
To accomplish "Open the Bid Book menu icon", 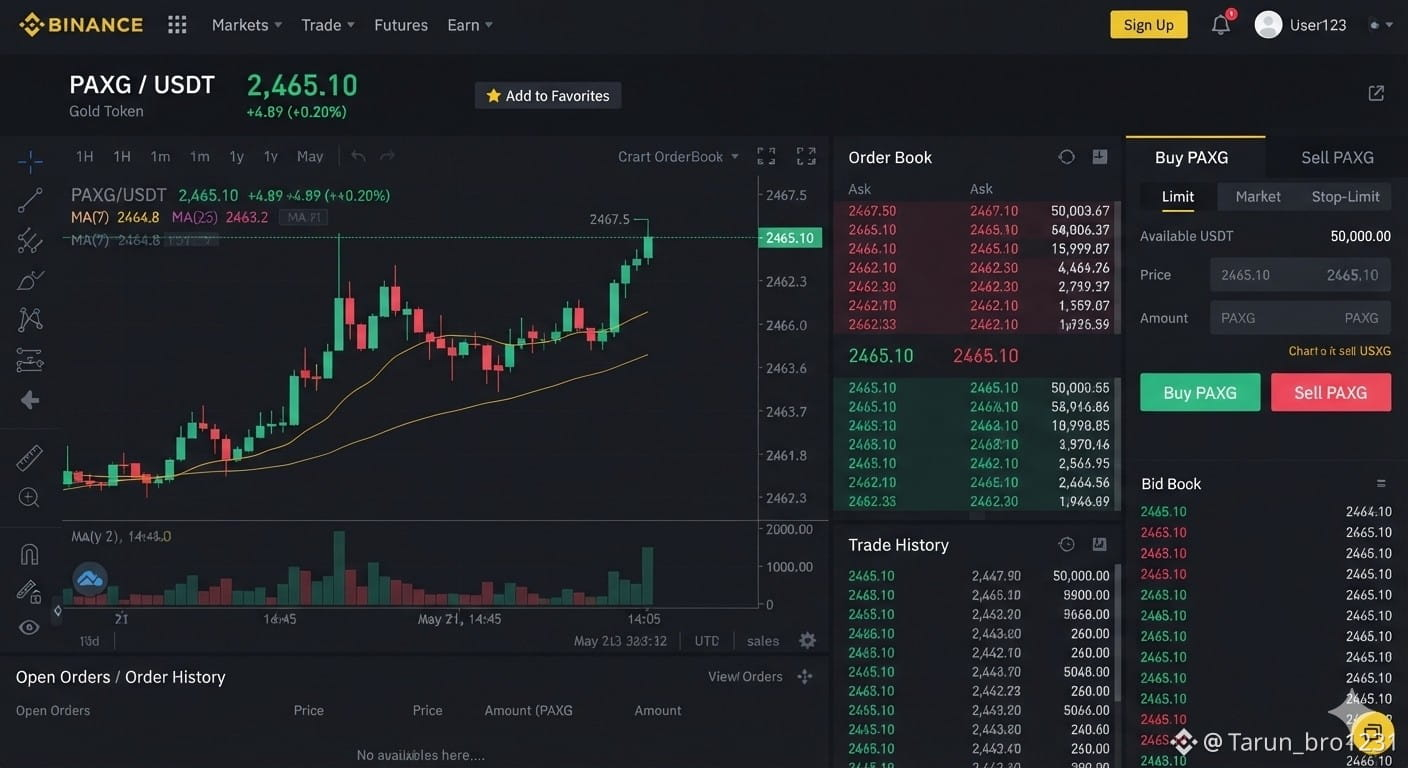I will [x=1381, y=483].
